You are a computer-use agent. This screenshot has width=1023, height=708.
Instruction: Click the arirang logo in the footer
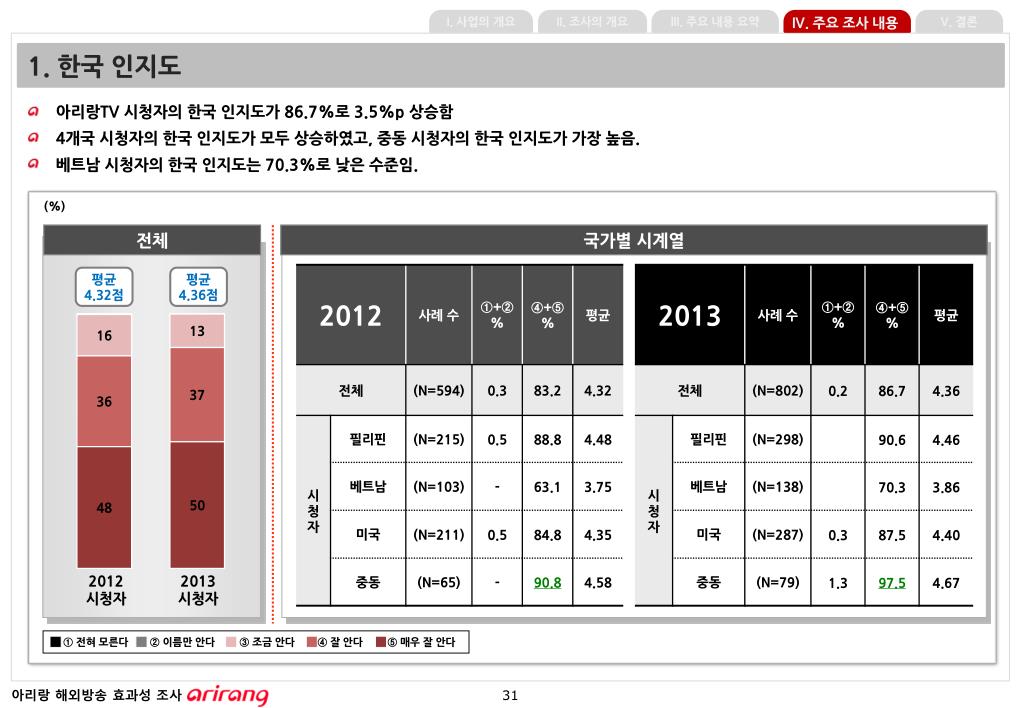pyautogui.click(x=227, y=695)
